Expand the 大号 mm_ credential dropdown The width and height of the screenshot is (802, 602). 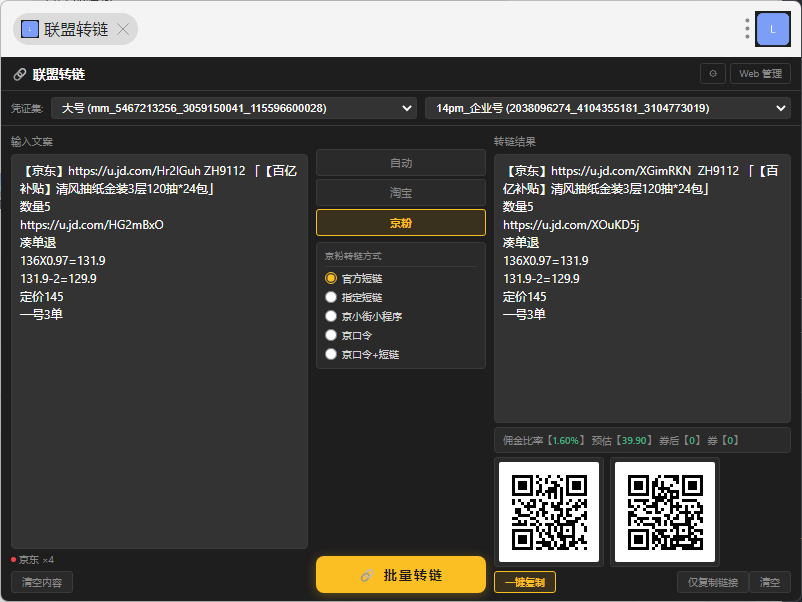pyautogui.click(x=234, y=108)
